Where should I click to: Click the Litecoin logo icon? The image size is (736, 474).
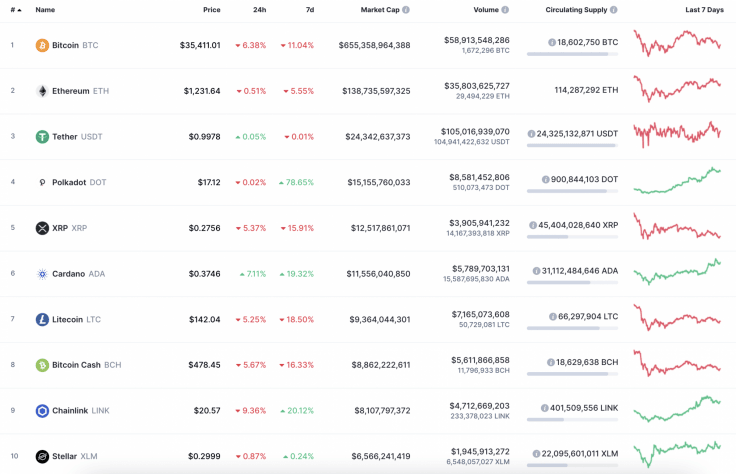click(42, 320)
